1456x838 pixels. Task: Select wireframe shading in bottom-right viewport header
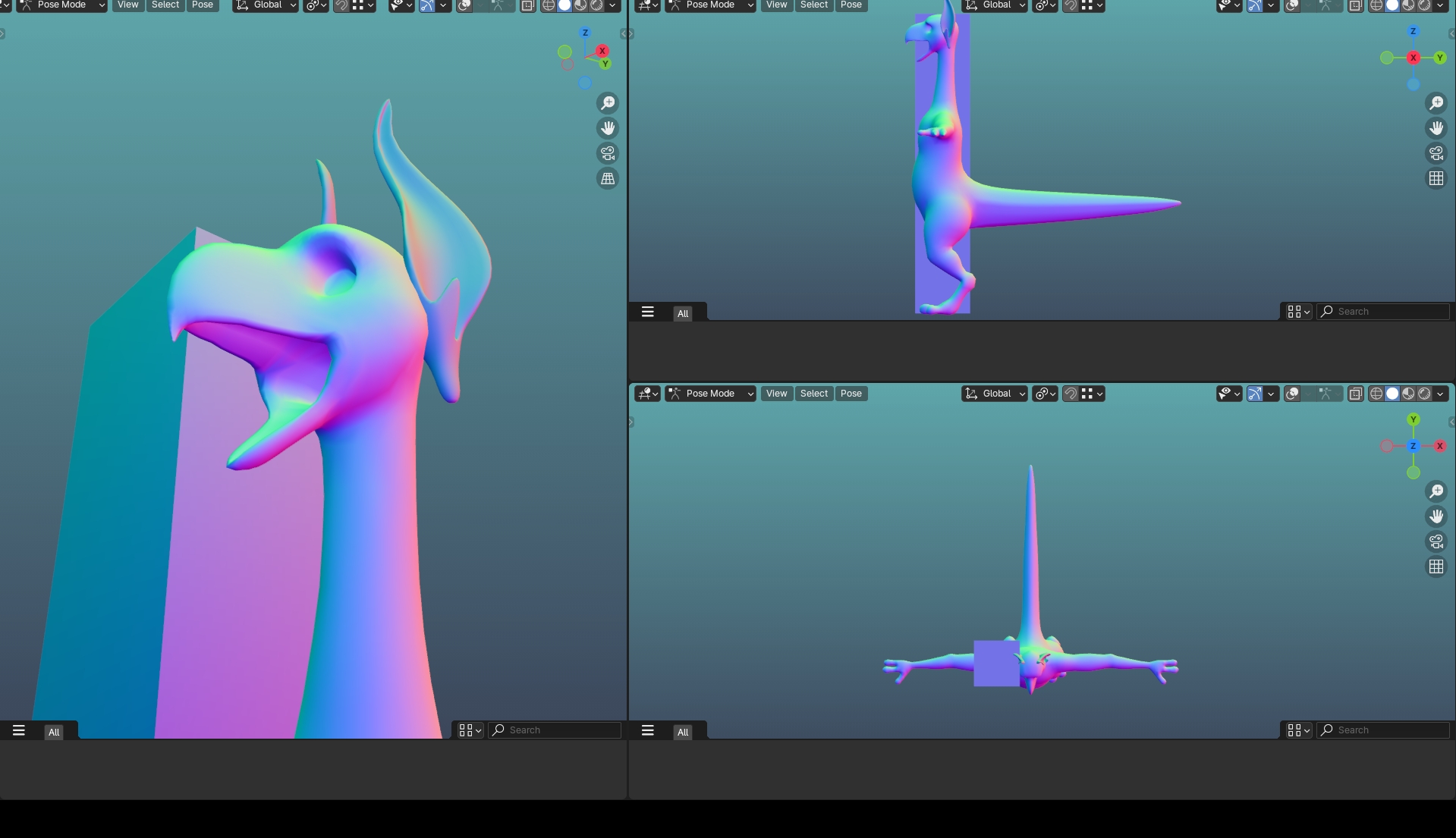[x=1376, y=394]
